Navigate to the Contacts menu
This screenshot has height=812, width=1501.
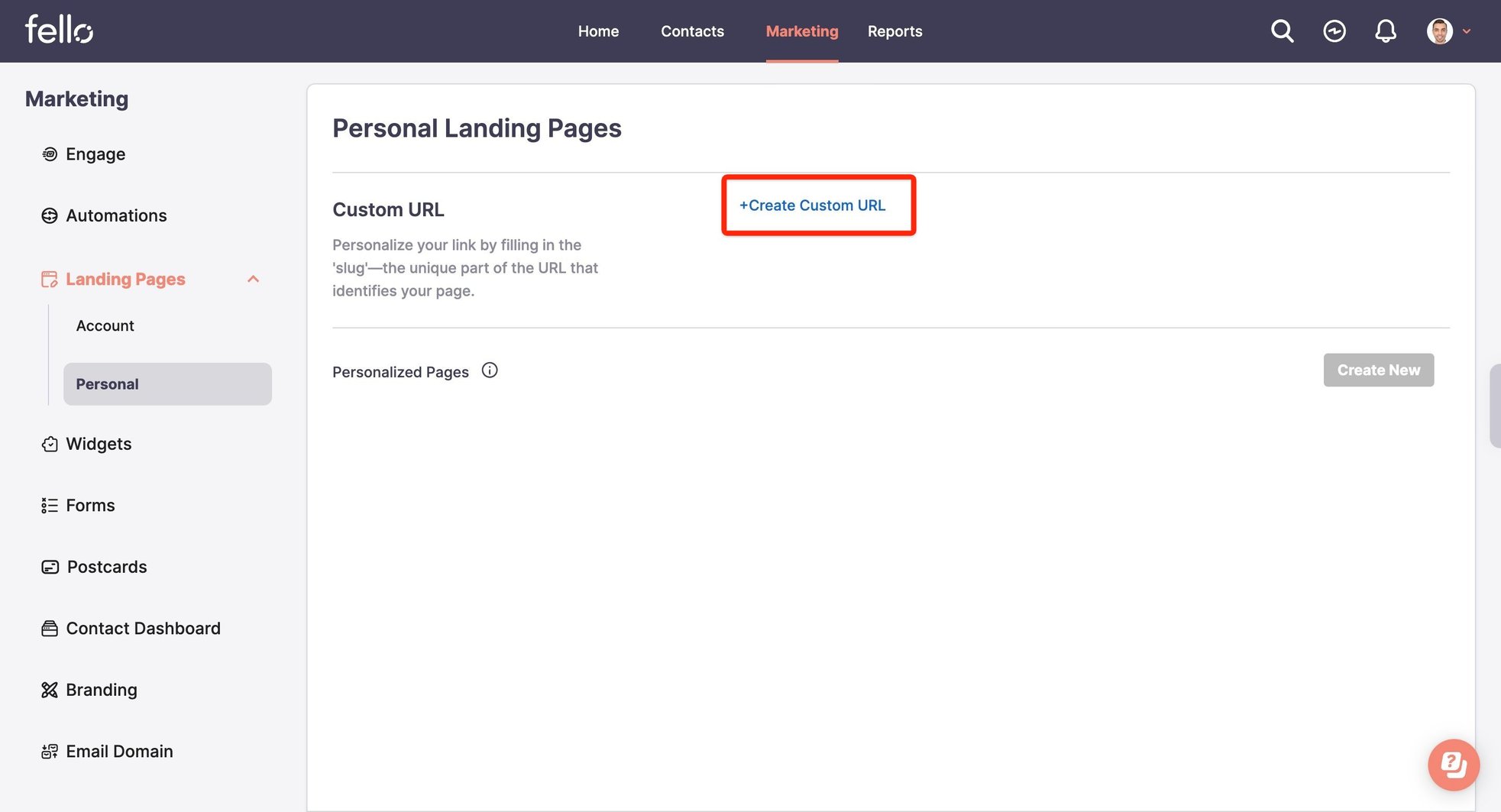pos(691,31)
